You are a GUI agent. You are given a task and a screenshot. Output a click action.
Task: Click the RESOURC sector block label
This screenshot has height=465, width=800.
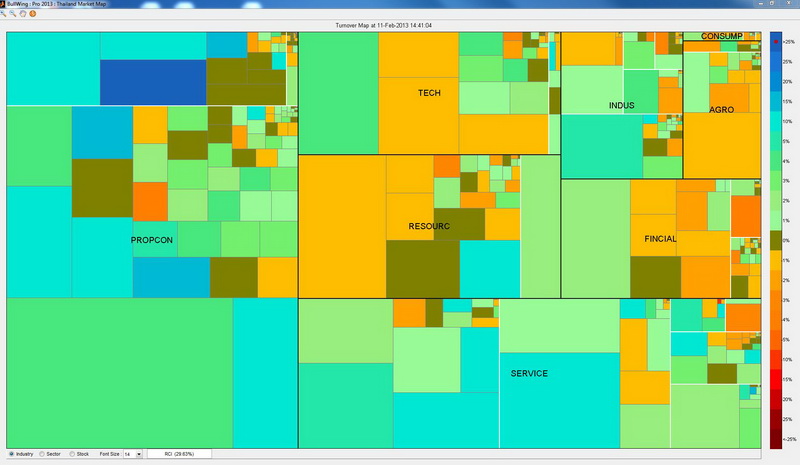(429, 226)
